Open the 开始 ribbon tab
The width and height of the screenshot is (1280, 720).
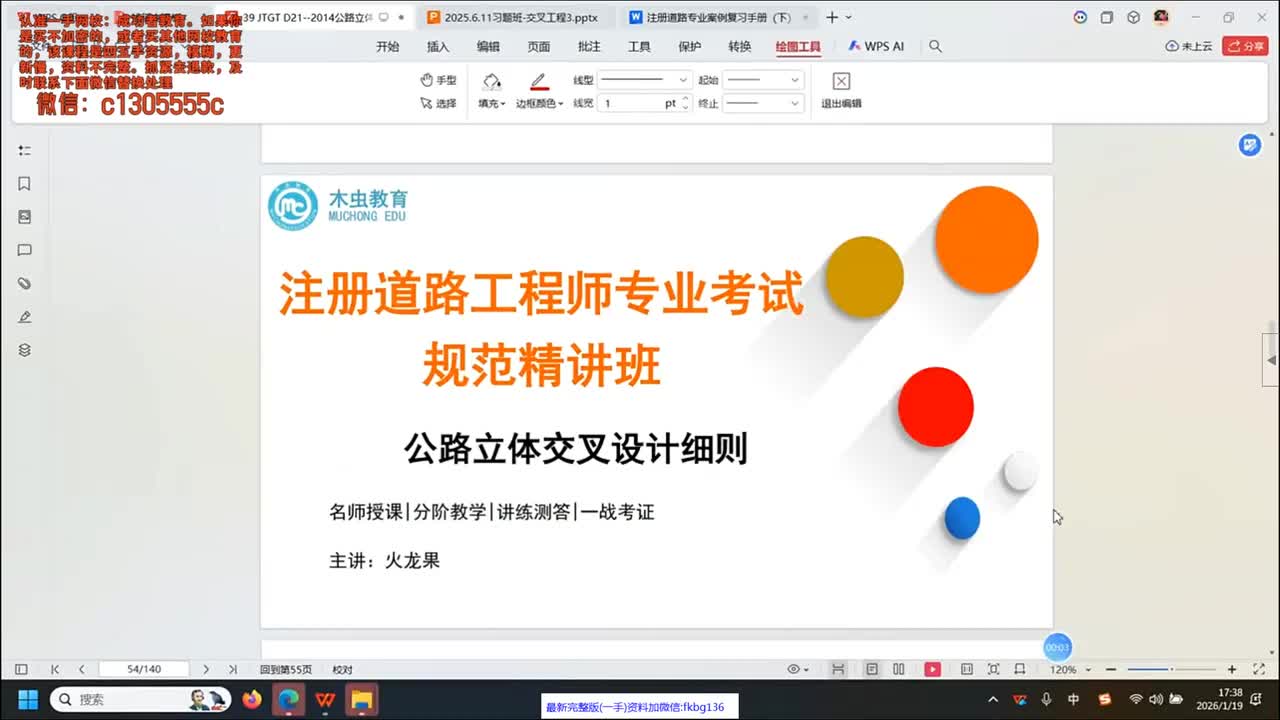click(x=387, y=46)
